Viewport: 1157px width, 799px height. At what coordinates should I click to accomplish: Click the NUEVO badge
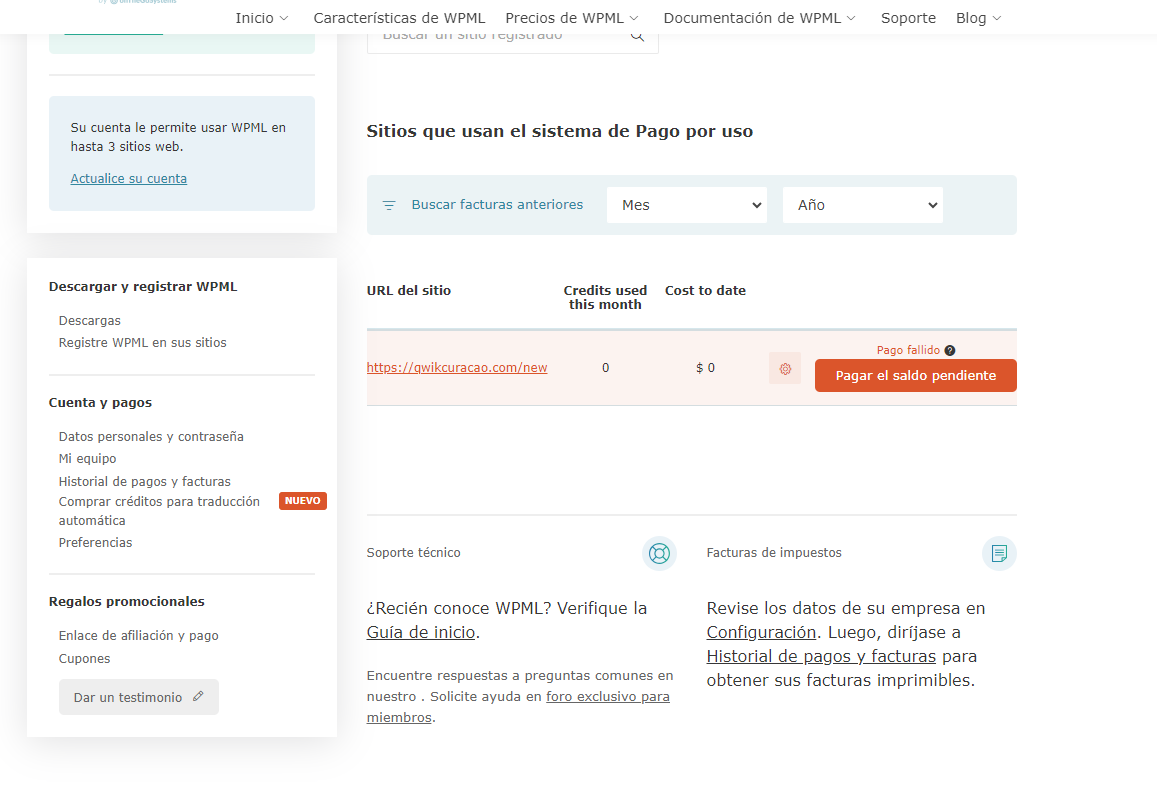coord(303,501)
